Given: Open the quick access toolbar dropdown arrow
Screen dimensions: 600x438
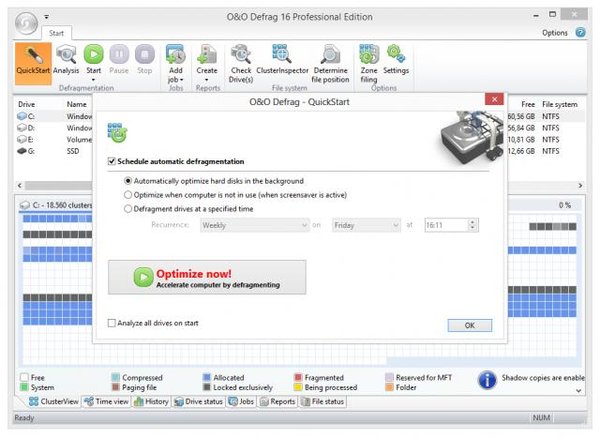Looking at the screenshot, I should [46, 17].
